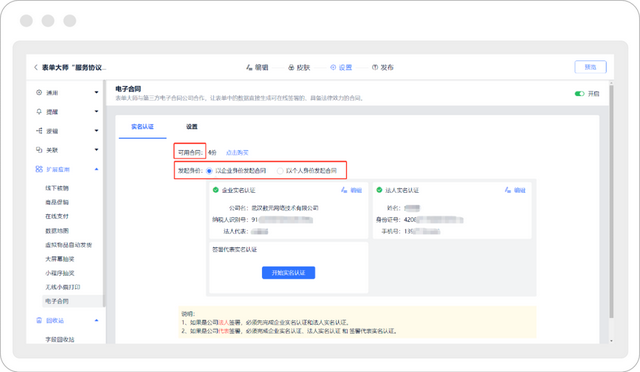
Task: Go to the 皮肤 step in header
Action: pos(299,67)
